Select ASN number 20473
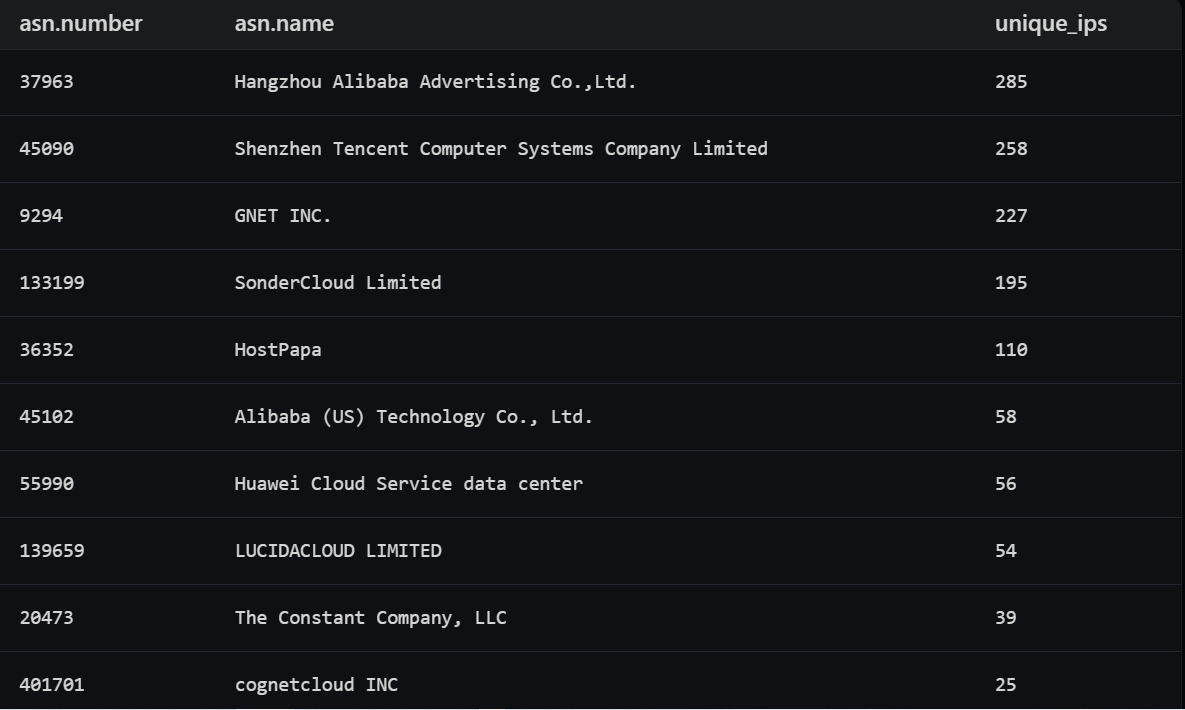The width and height of the screenshot is (1185, 710). 47,618
